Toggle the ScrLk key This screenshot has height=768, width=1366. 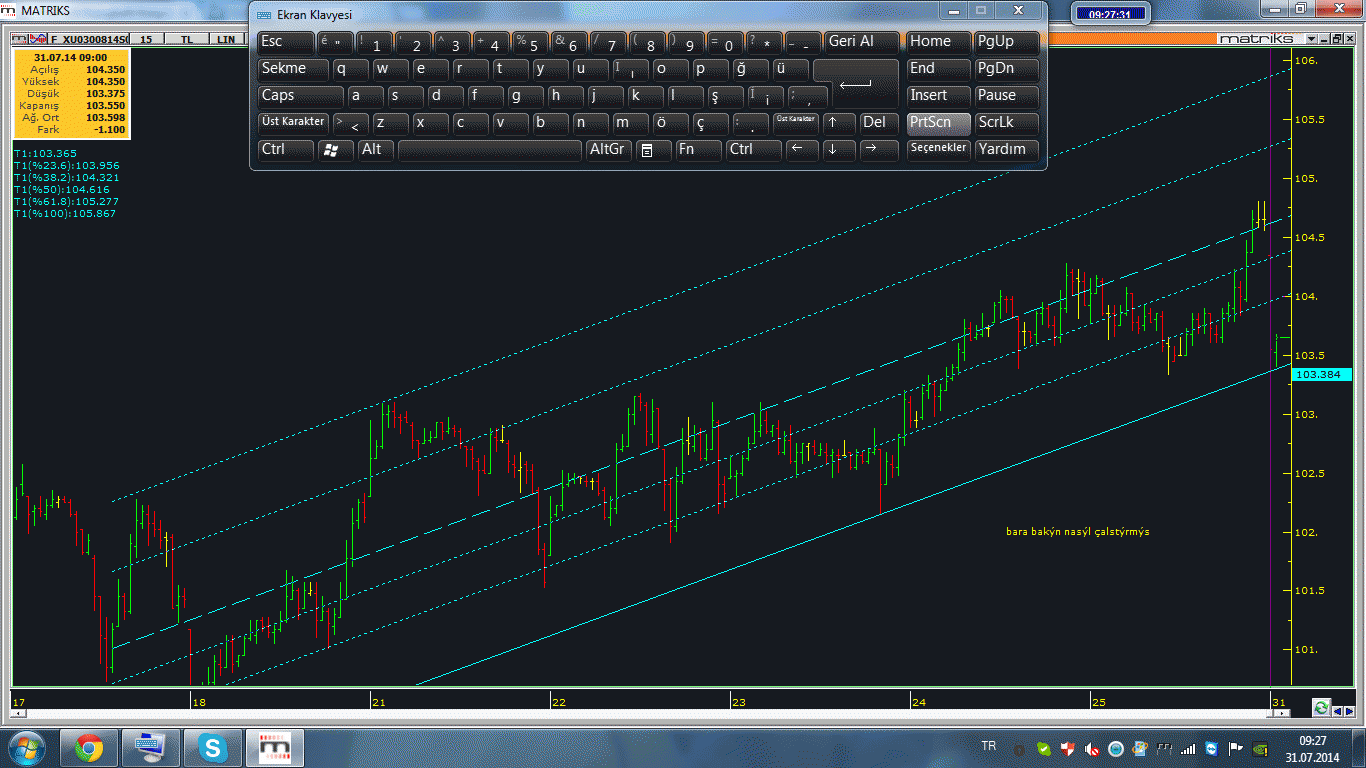1006,122
